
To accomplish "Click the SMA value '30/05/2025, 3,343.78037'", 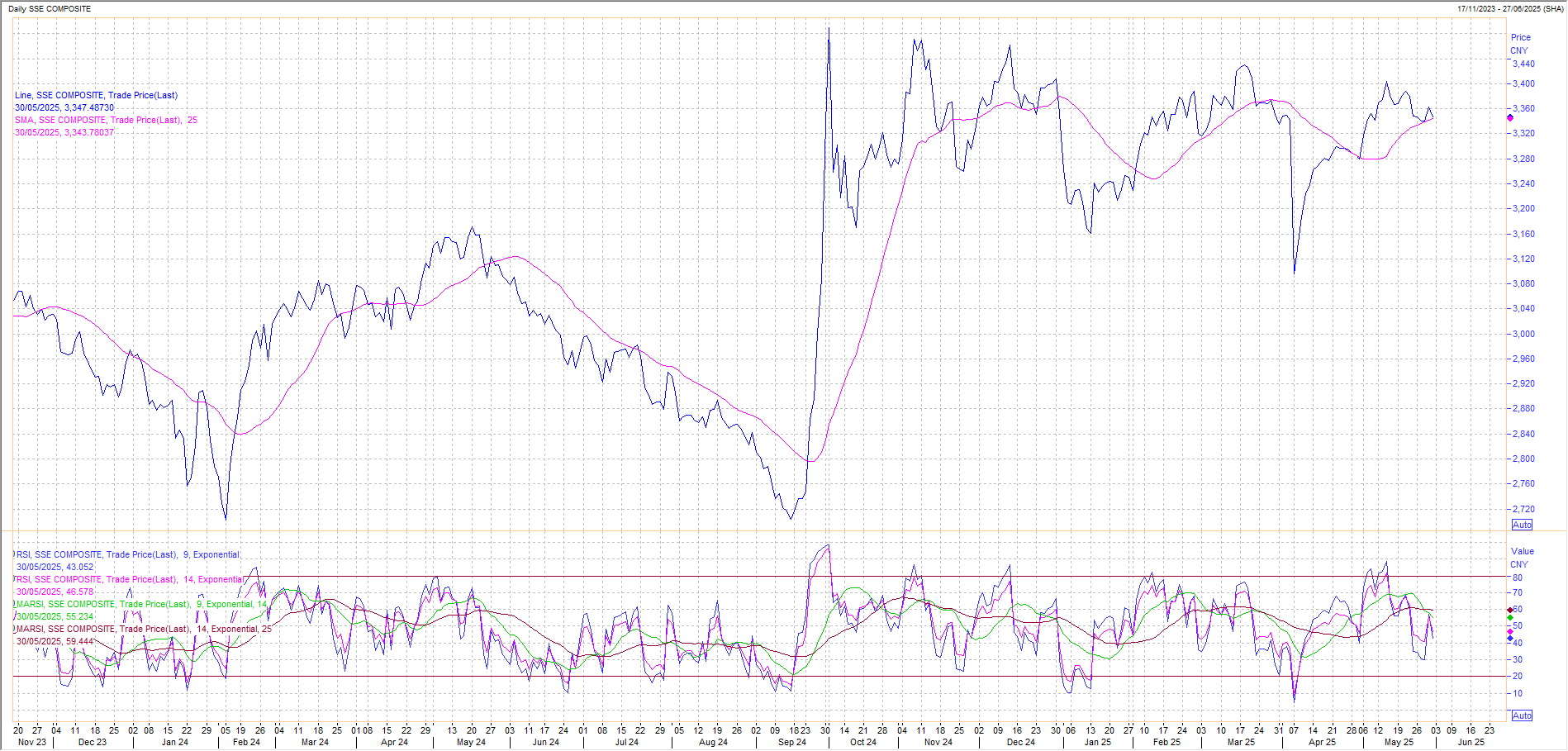I will coord(64,133).
